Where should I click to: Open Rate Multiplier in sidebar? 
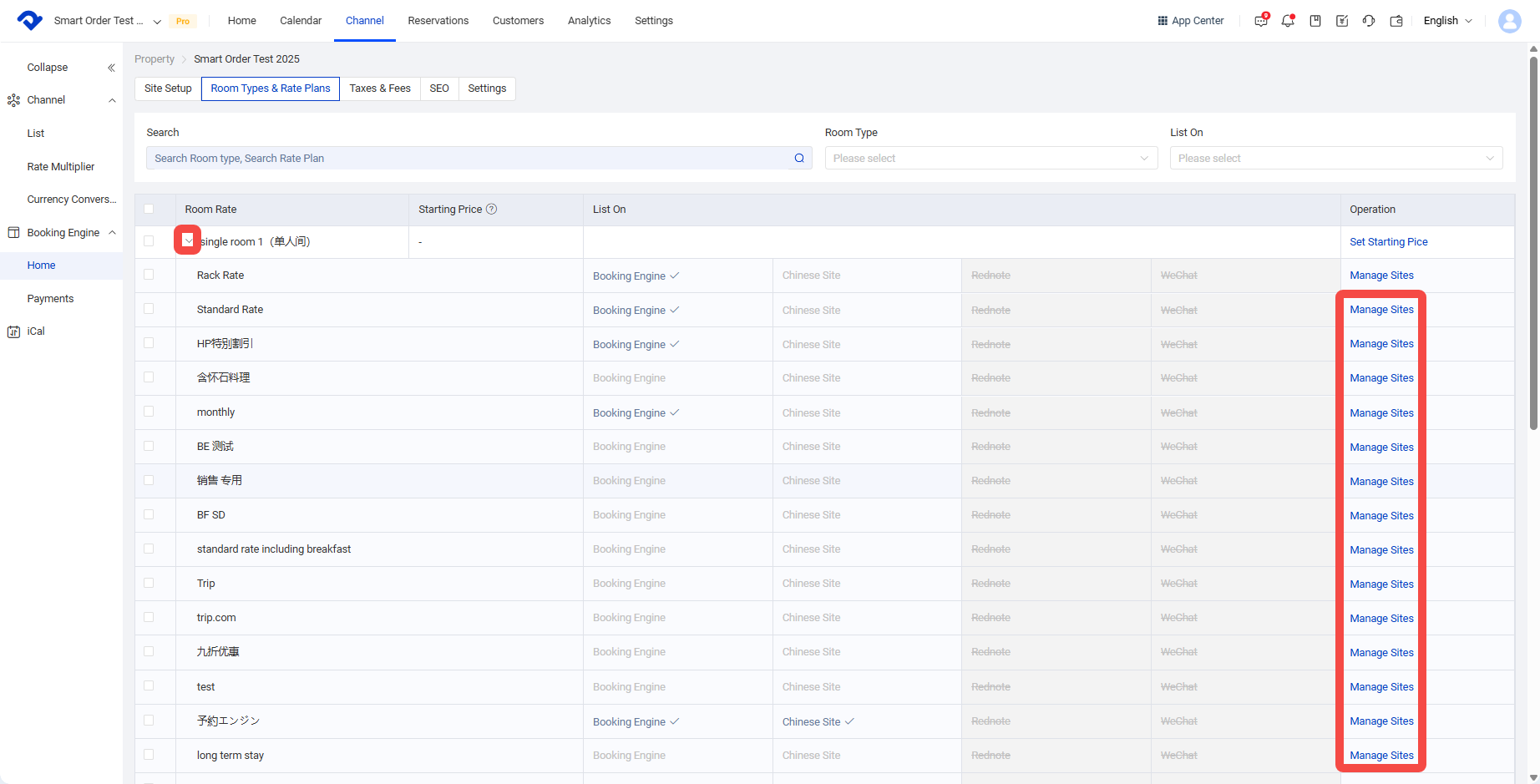tap(61, 167)
